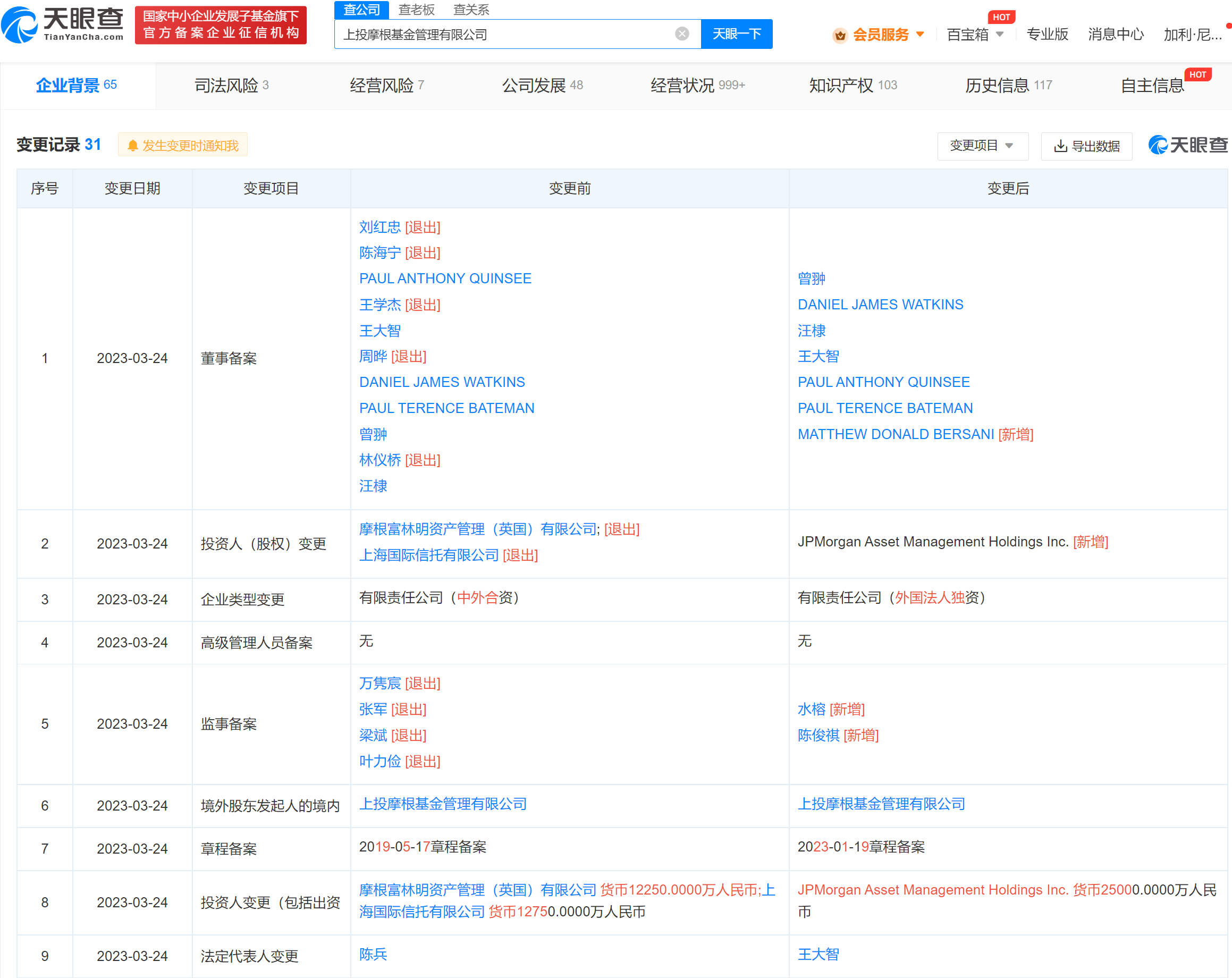Viewport: 1232px width, 978px height.
Task: Switch to the 查老板 search tab
Action: coord(416,10)
